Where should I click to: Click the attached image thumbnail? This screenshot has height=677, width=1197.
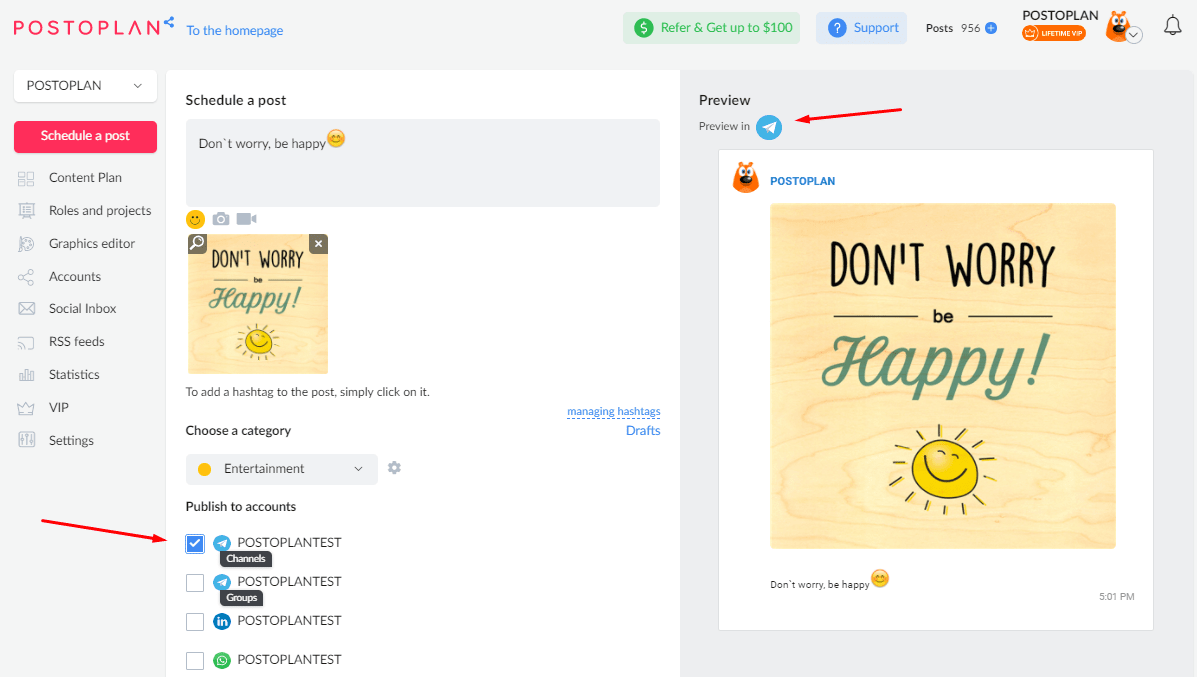coord(258,304)
